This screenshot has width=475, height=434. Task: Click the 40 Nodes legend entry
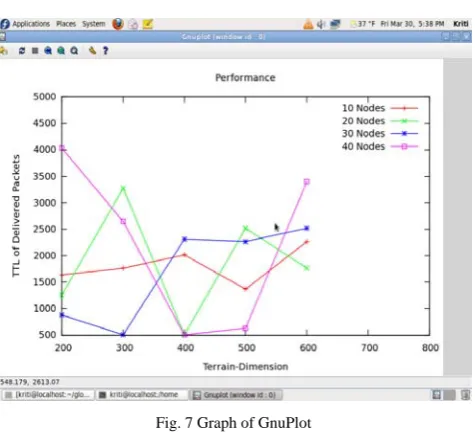click(380, 146)
